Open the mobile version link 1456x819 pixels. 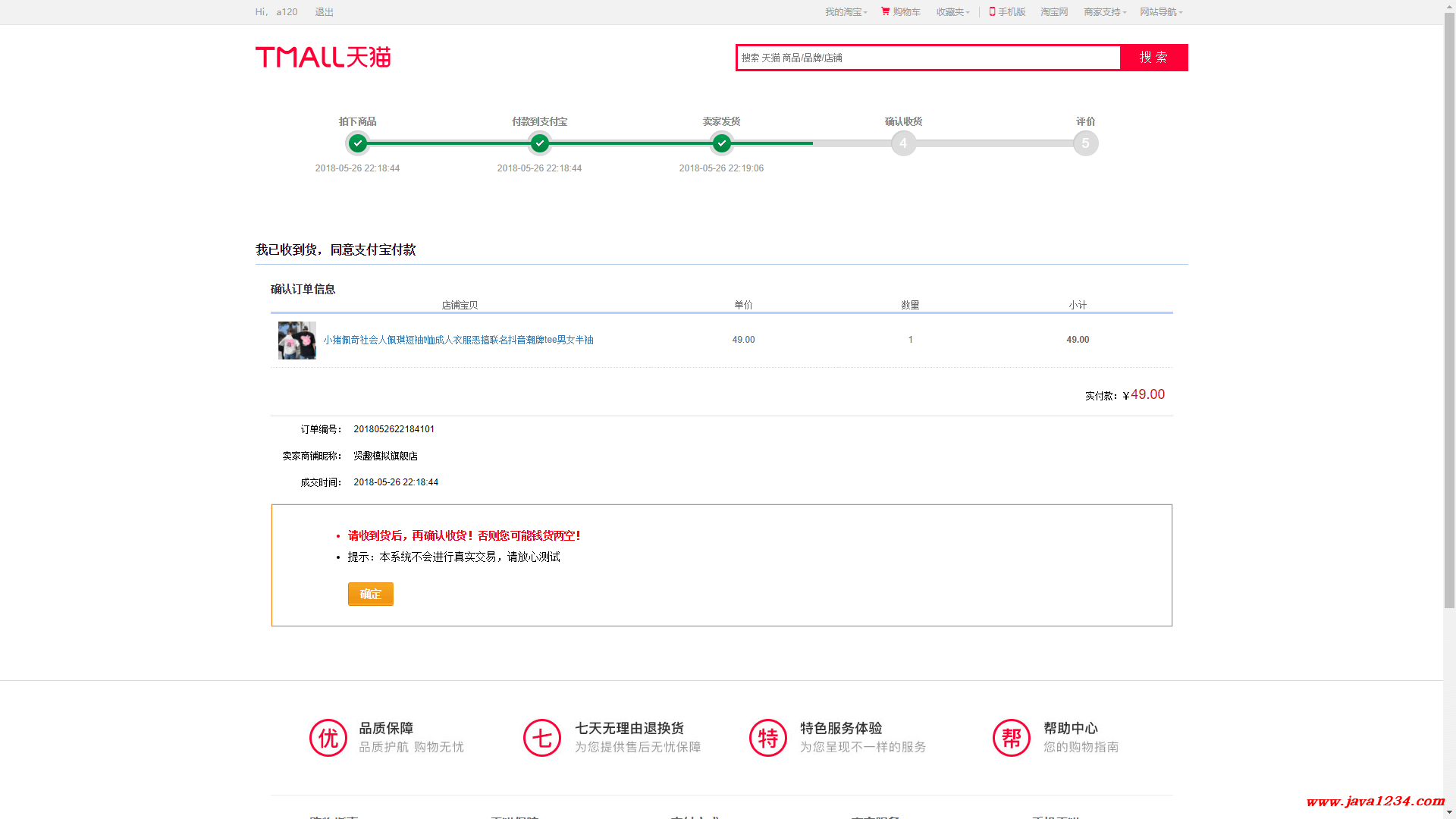point(1007,12)
